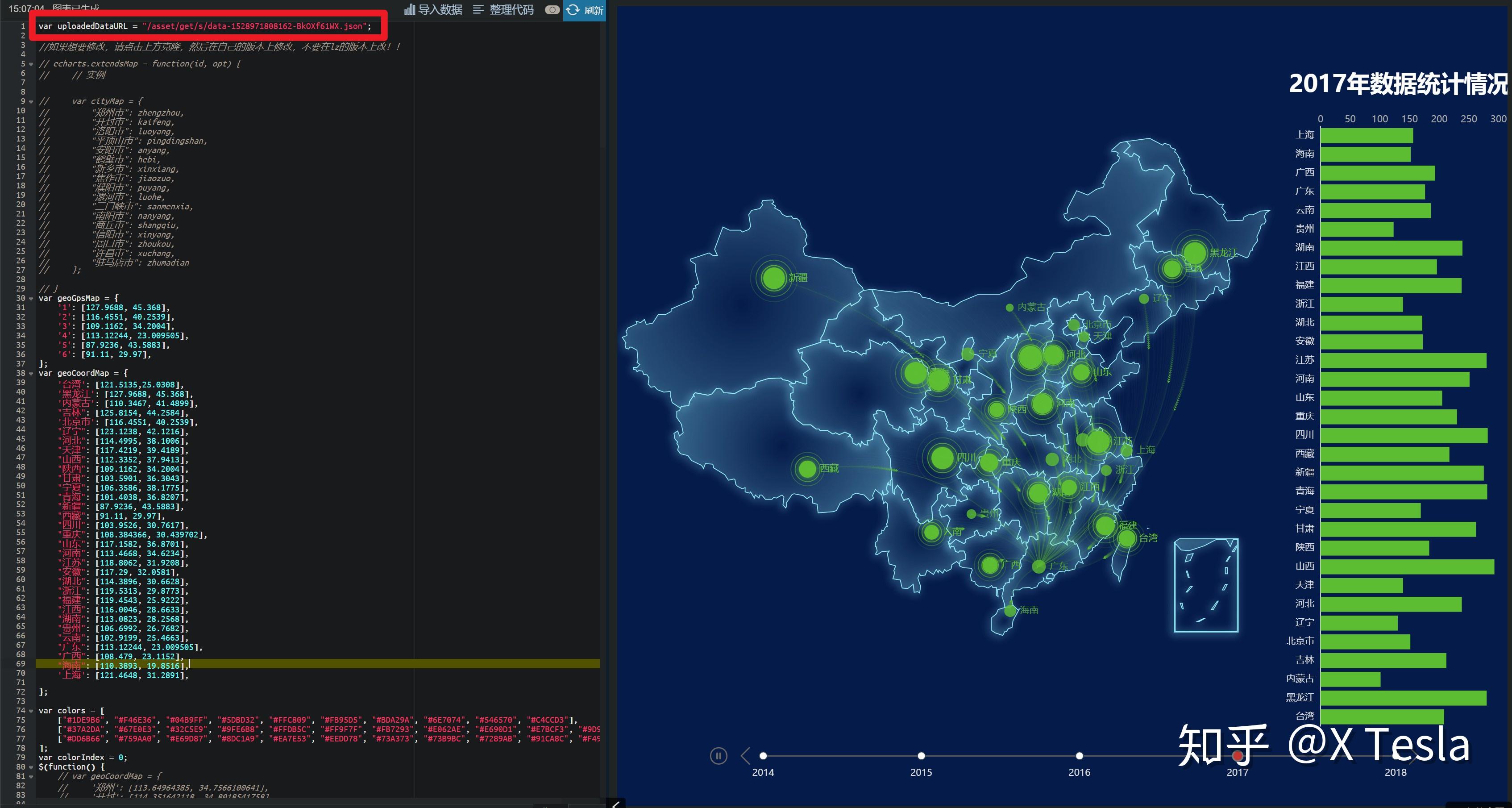Click the line number 72 in the gutter
Image resolution: width=1512 pixels, height=808 pixels.
click(x=21, y=692)
